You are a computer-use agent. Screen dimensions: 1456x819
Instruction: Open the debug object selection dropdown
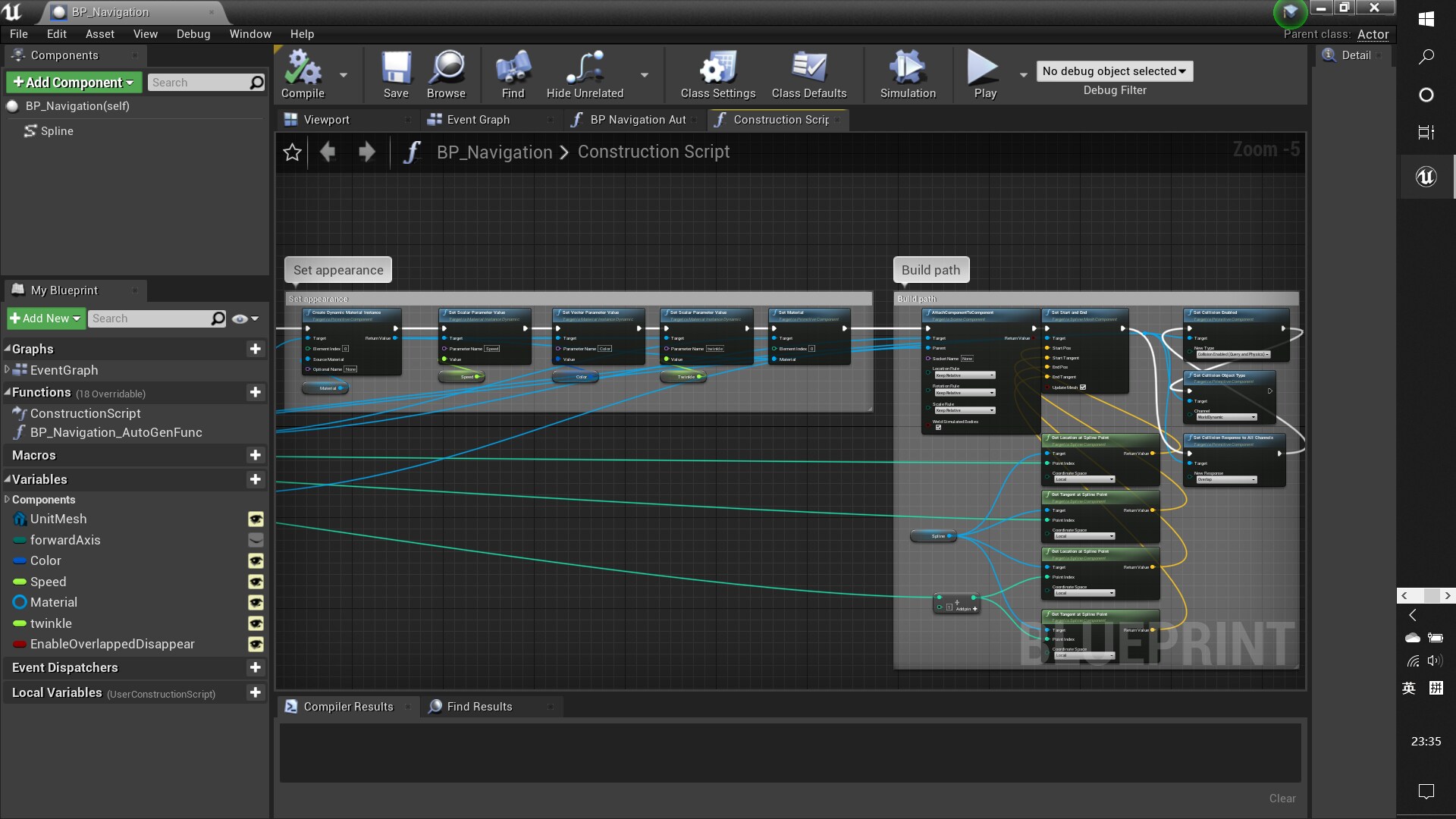click(1114, 71)
